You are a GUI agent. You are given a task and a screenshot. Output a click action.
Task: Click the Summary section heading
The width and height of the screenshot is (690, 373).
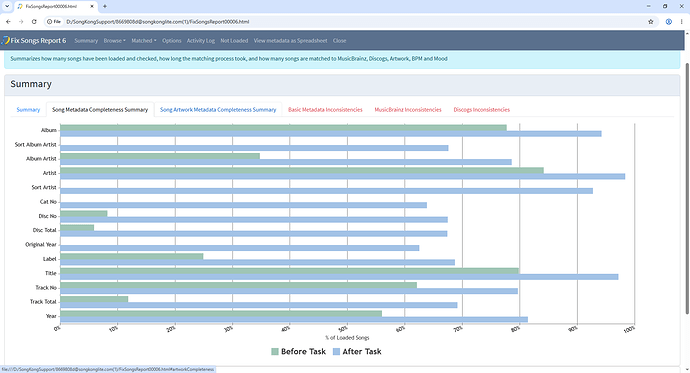(31, 84)
